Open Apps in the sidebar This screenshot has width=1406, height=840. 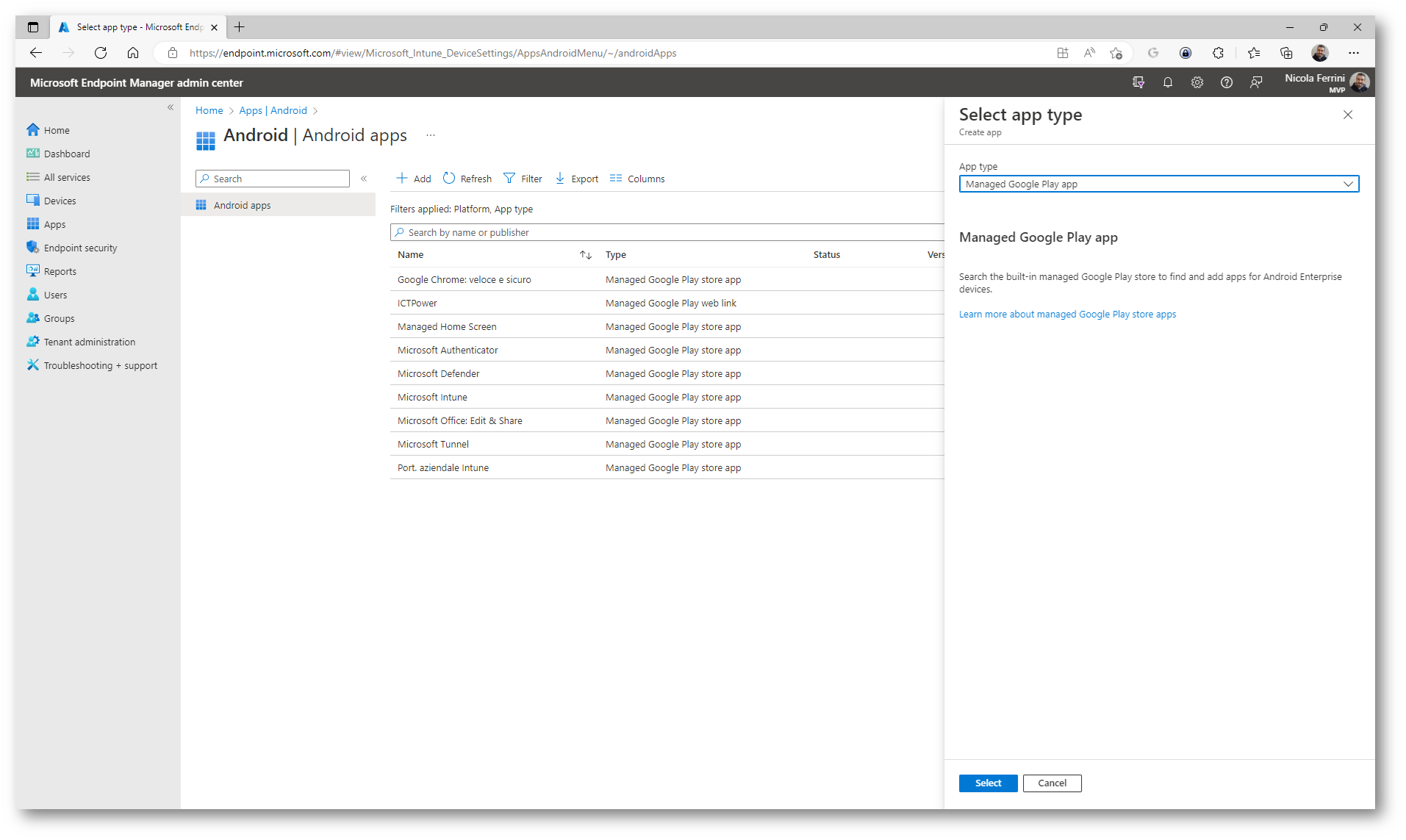tap(46, 224)
